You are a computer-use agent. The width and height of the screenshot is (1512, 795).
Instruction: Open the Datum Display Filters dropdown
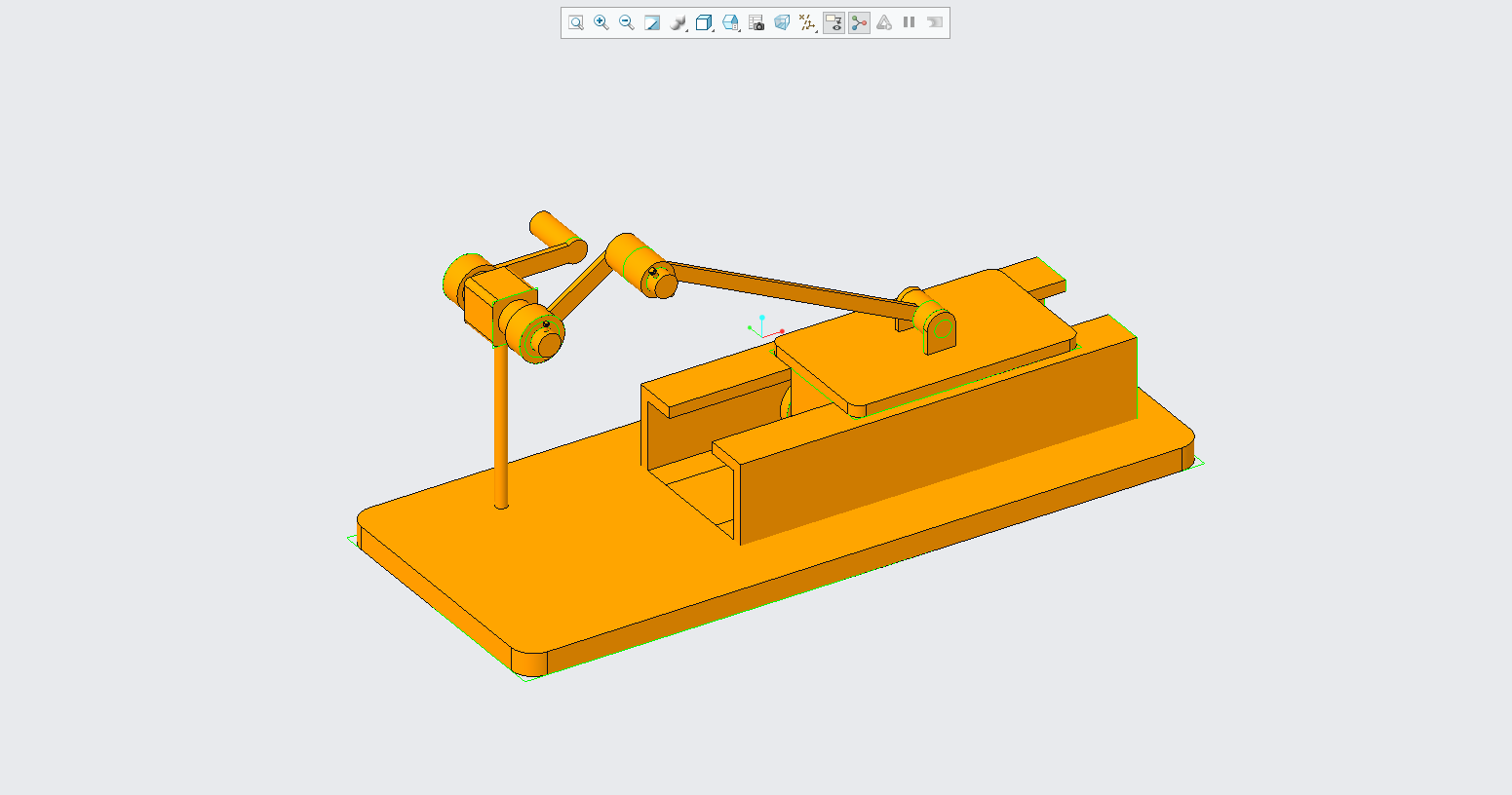807,22
